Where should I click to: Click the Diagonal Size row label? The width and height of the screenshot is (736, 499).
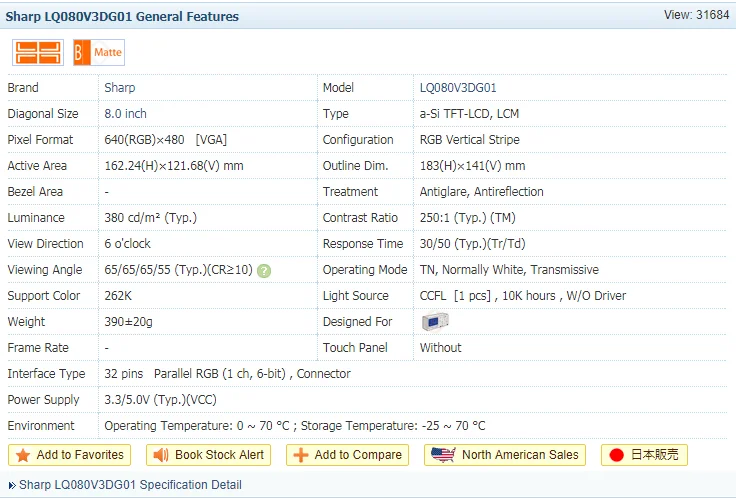coord(43,114)
